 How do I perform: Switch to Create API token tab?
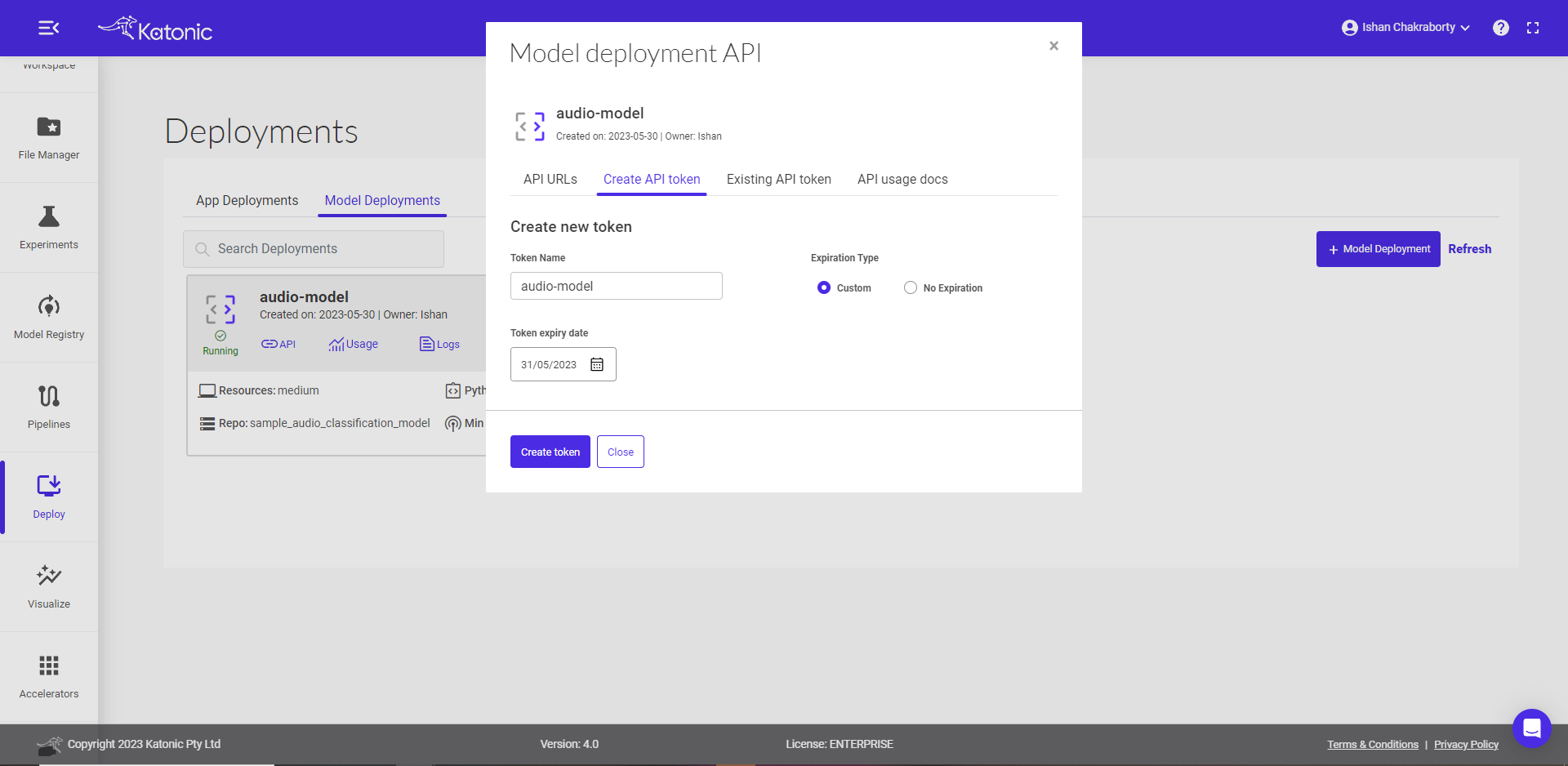click(x=652, y=180)
